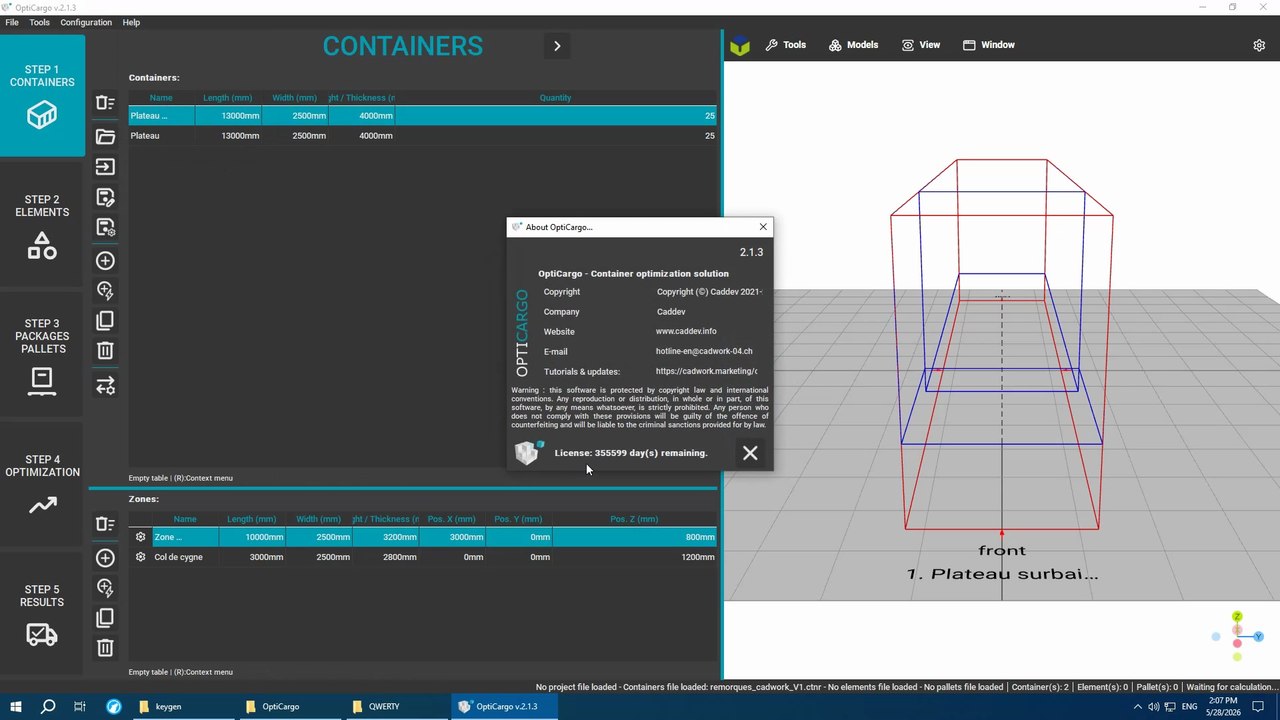The height and width of the screenshot is (720, 1280).
Task: Open the viewer Tools dropdown with the wrench
Action: click(786, 45)
